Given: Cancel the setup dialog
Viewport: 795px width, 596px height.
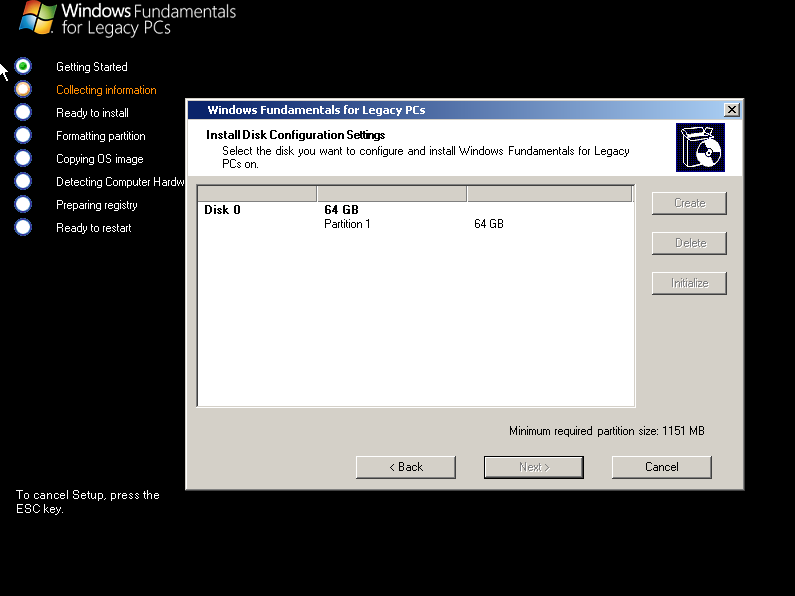Looking at the screenshot, I should (x=662, y=467).
